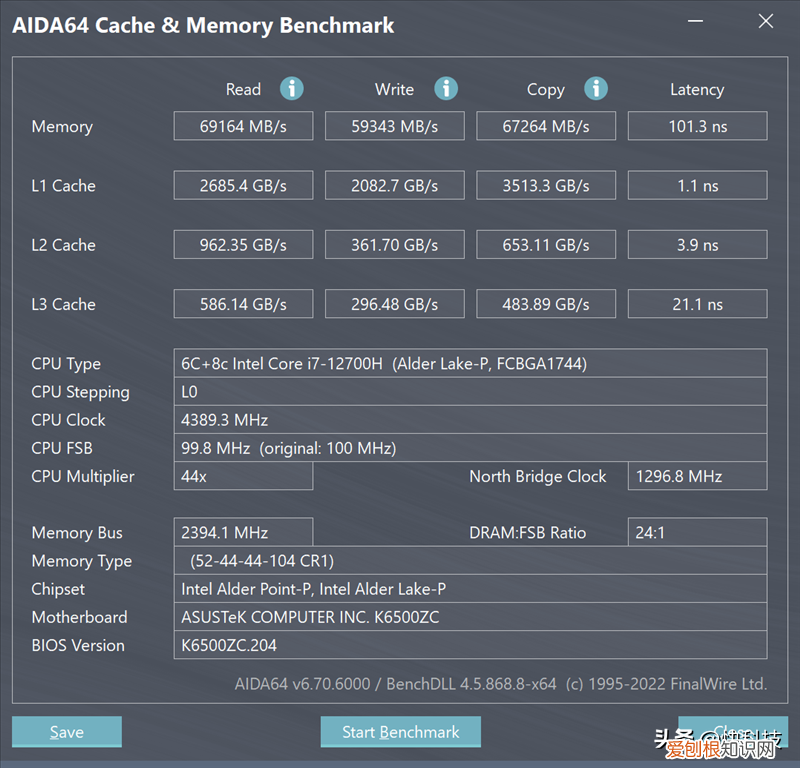This screenshot has height=768, width=800.
Task: Open the info icon next to Copy
Action: [596, 89]
